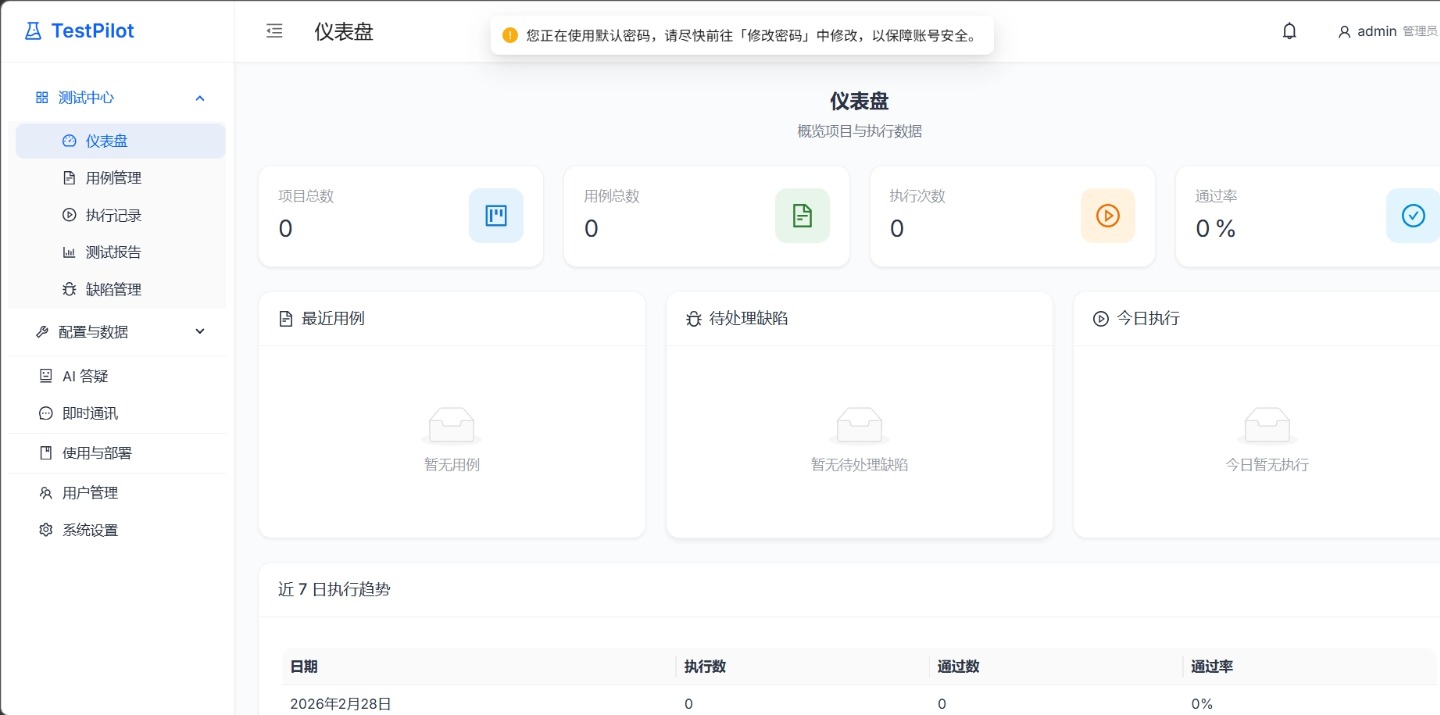Screen dimensions: 1440x715
Task: Open the AI 答疑 page
Action: [x=117, y=376]
